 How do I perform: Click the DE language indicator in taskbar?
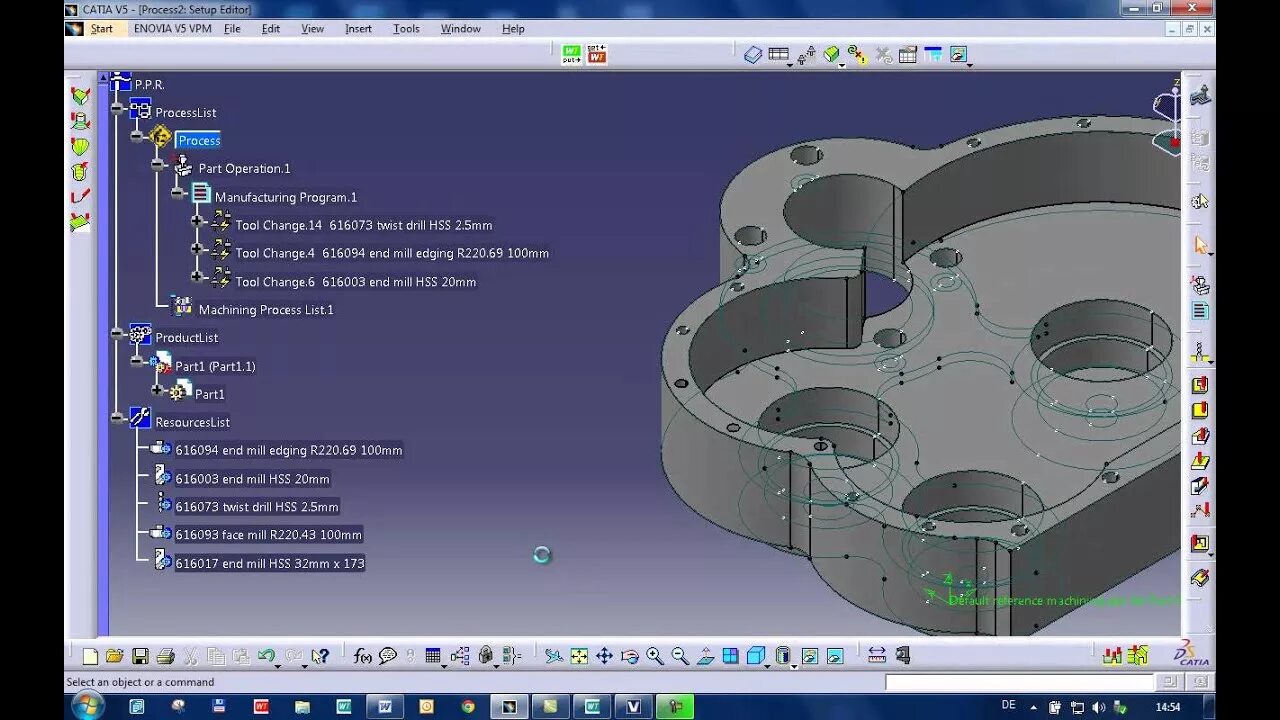coord(1009,706)
